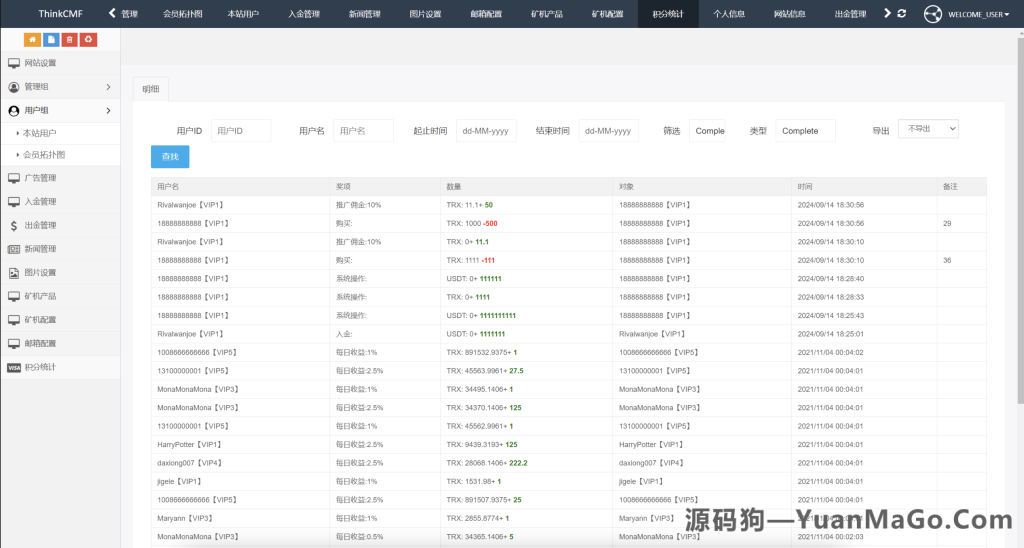Open sidebar 入金管理 with monitor icon

click(60, 202)
